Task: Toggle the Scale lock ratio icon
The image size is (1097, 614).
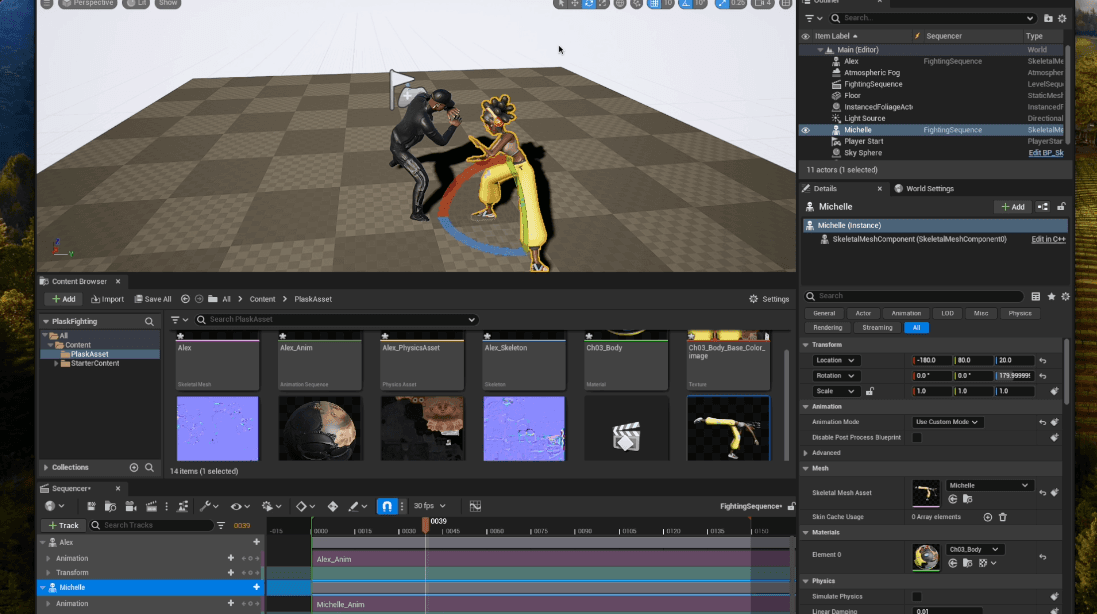Action: [870, 391]
